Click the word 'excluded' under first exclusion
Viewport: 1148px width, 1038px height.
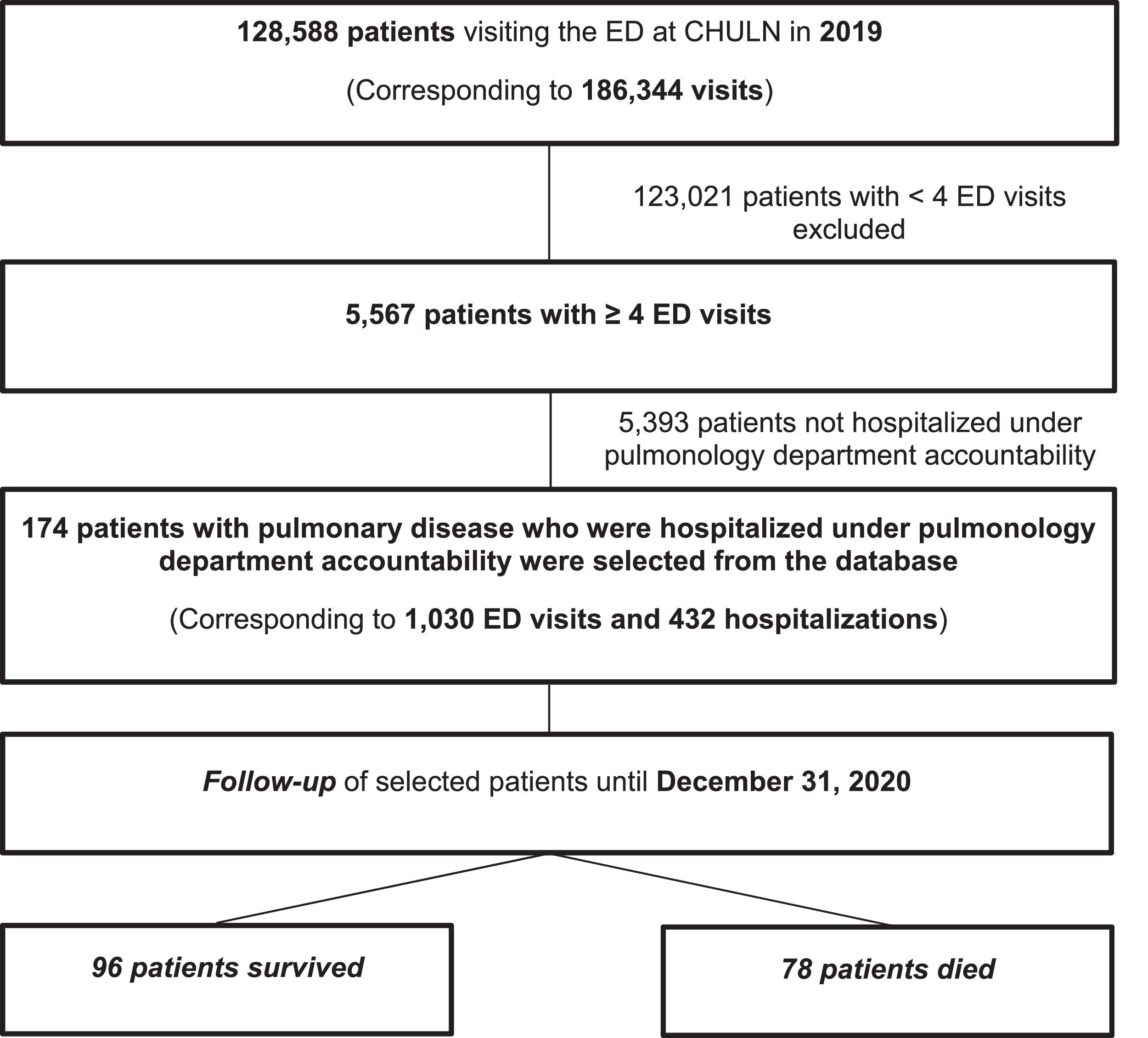pyautogui.click(x=849, y=230)
